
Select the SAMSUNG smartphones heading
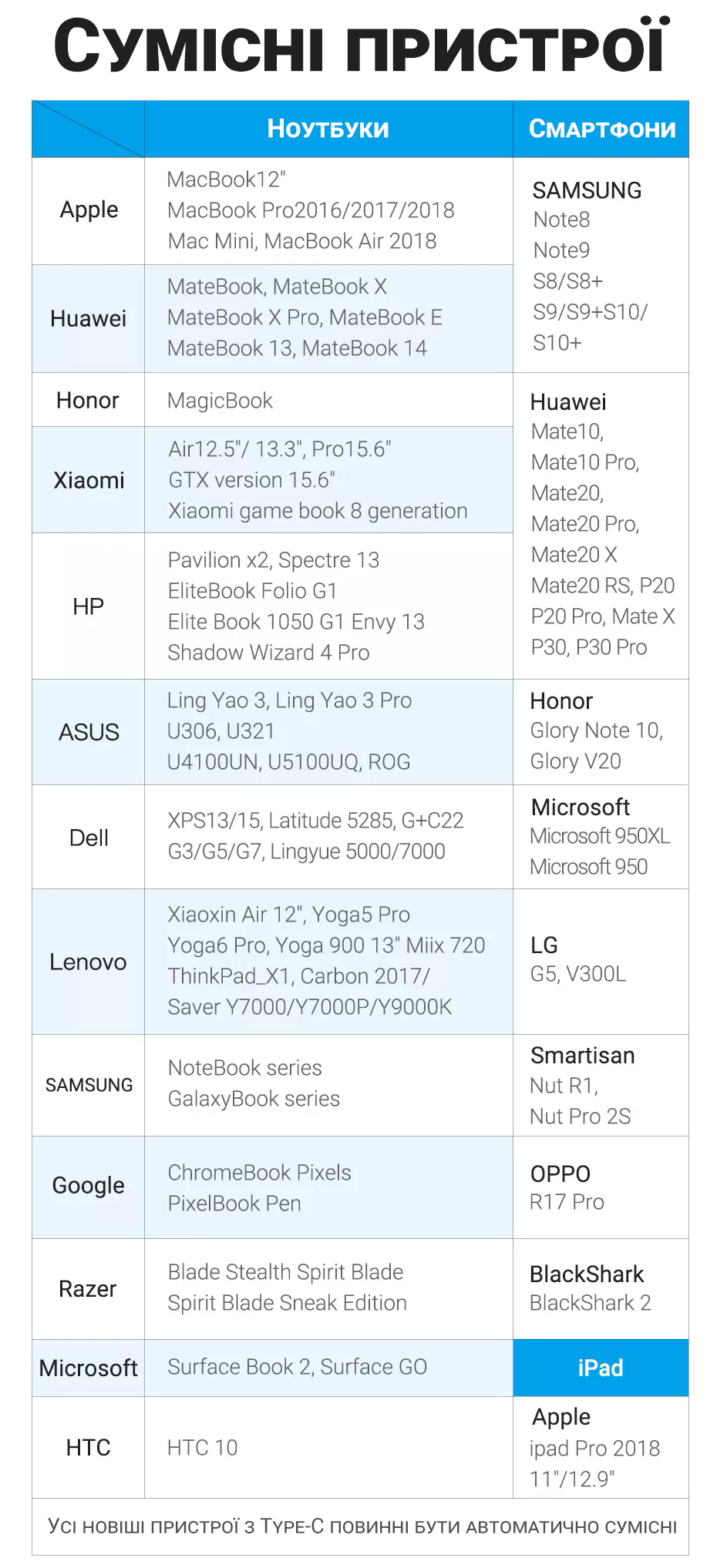(587, 190)
